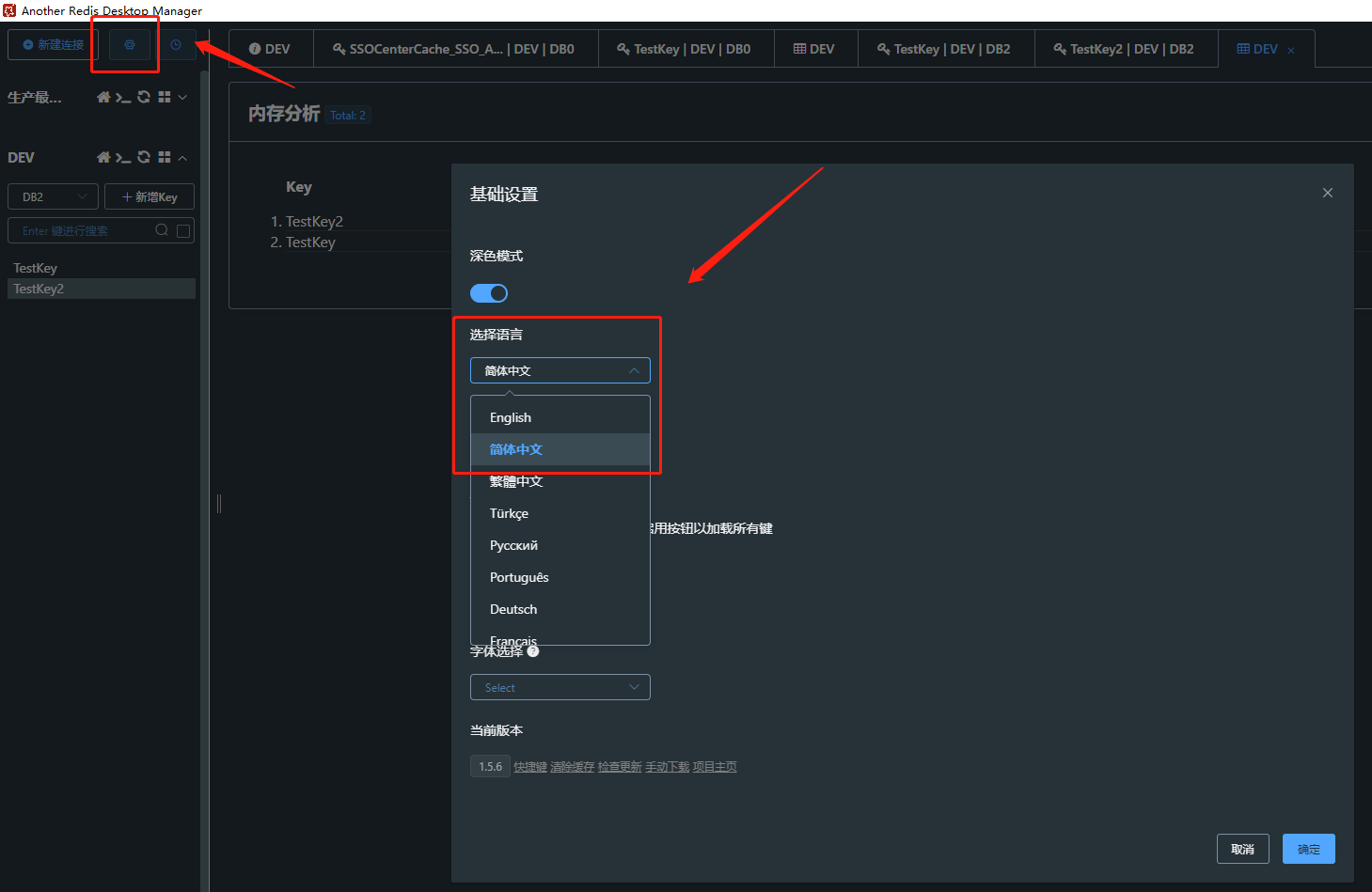Toggle the exact-match checkbox in search box

pos(183,230)
